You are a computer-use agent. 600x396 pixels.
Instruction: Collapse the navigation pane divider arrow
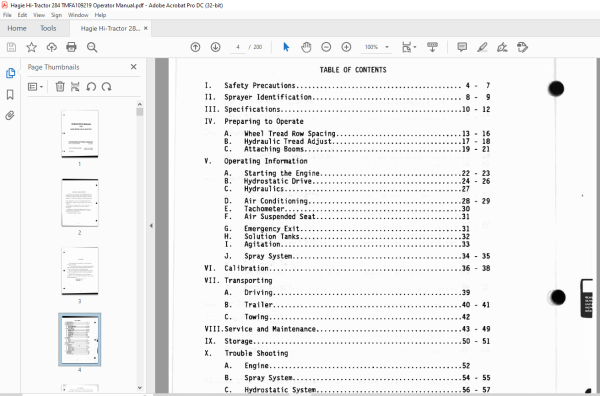point(151,226)
